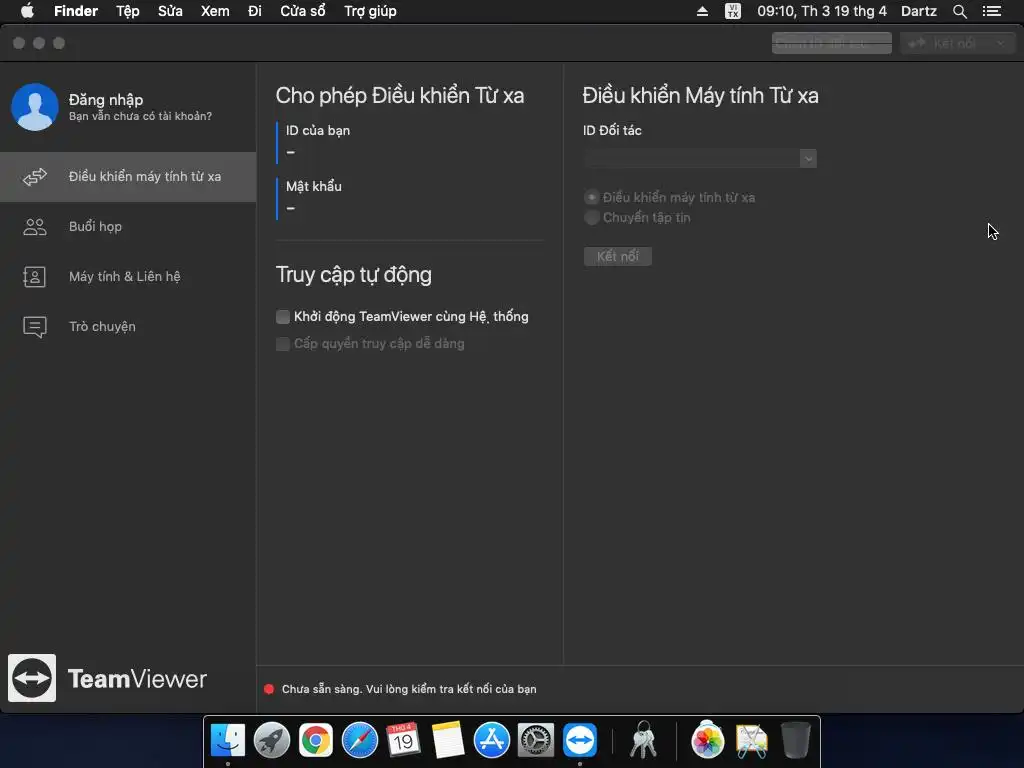The width and height of the screenshot is (1024, 768).
Task: Click the Dartz user name in menu bar
Action: (x=918, y=11)
